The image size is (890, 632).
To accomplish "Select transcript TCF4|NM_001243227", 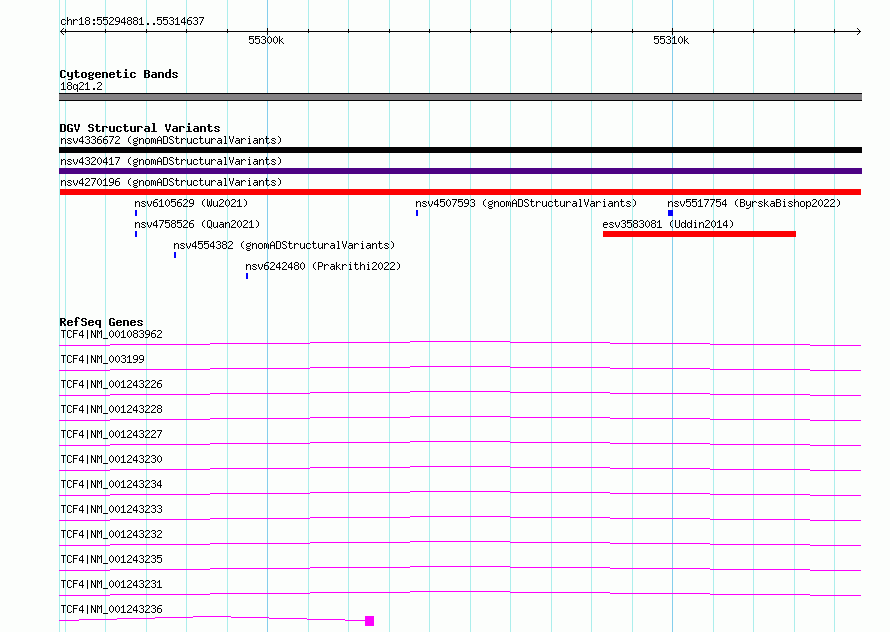I will pos(111,434).
